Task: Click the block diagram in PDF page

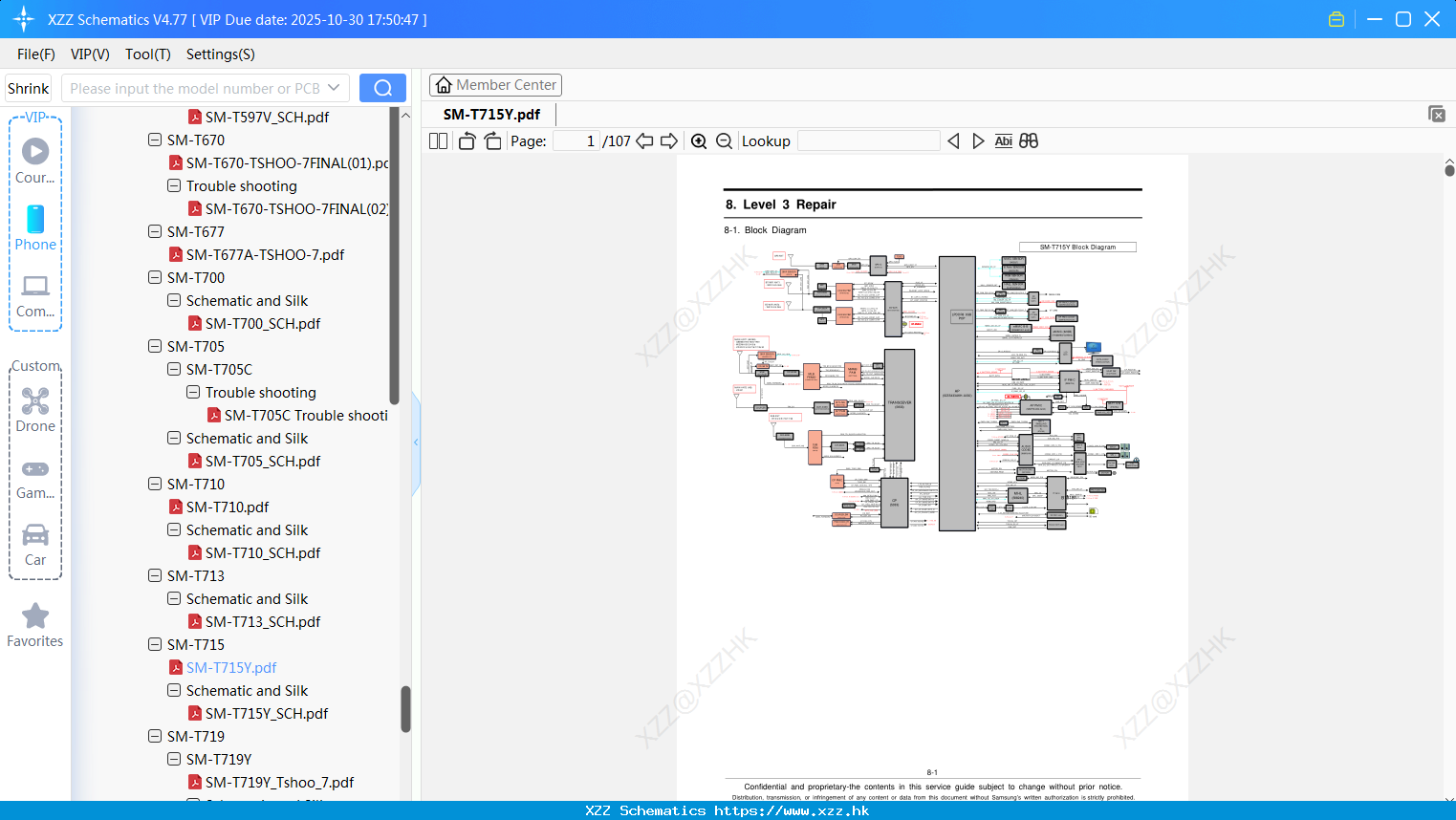Action: tap(935, 392)
